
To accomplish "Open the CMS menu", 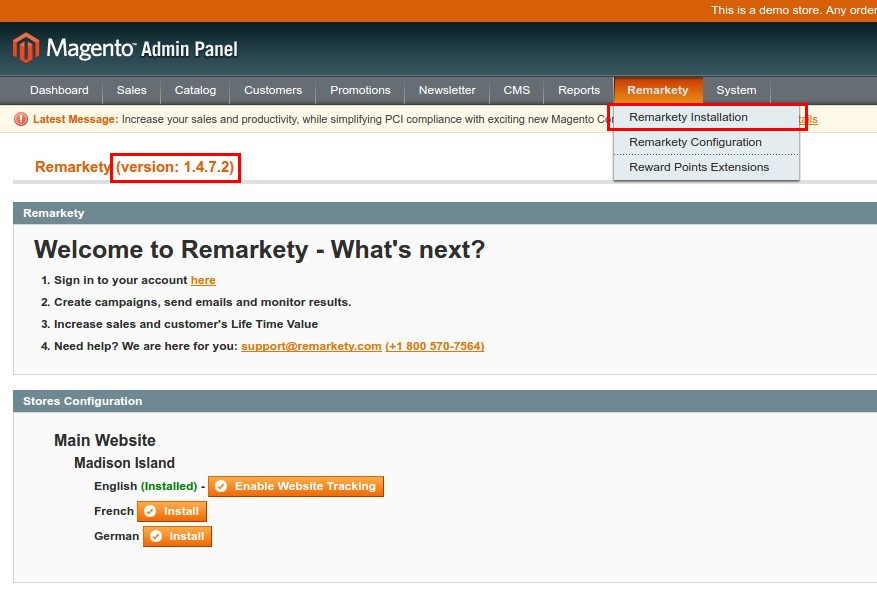I will tap(517, 90).
